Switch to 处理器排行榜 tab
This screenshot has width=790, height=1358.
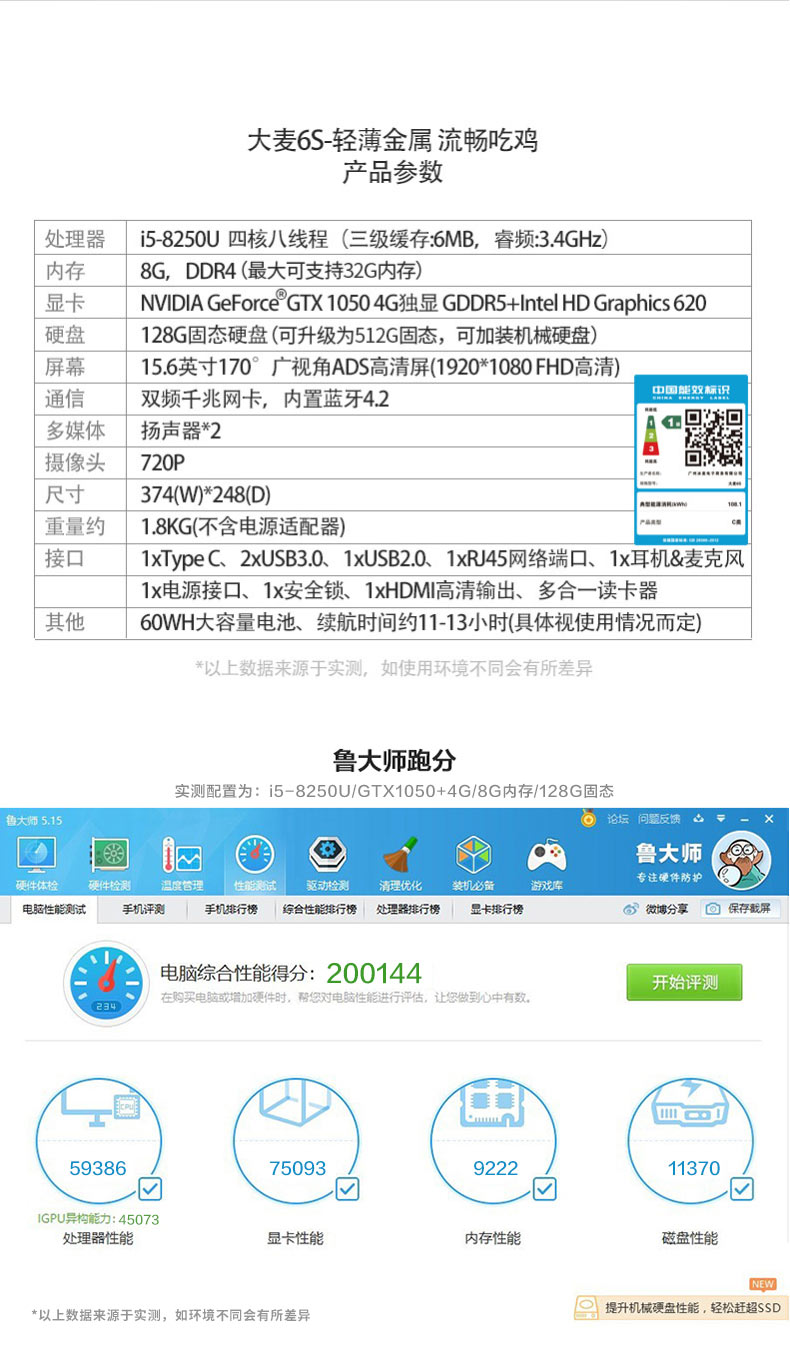pos(408,909)
